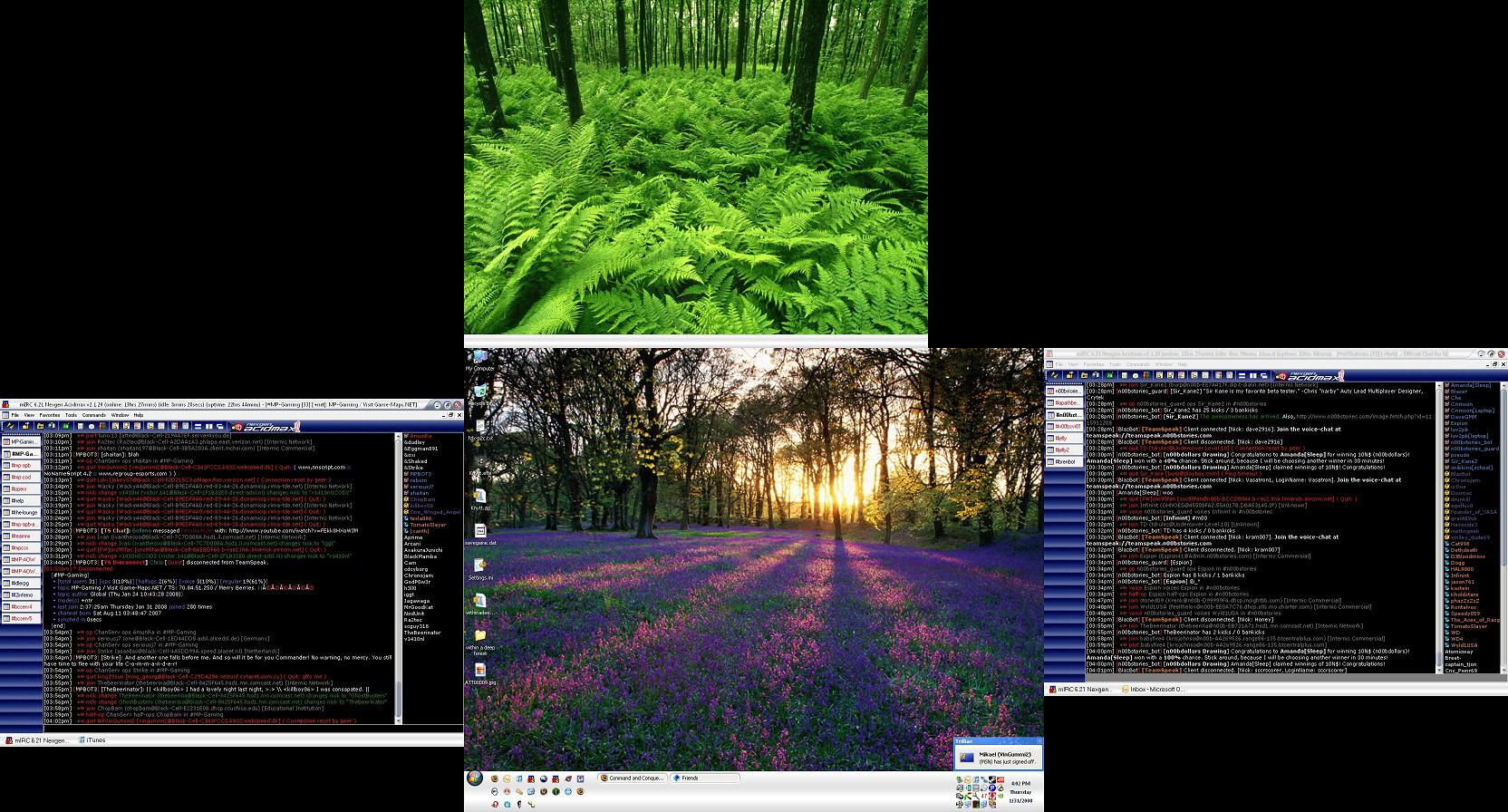This screenshot has width=1508, height=812.
Task: Click the Command and Conquer taskbar button
Action: click(632, 778)
